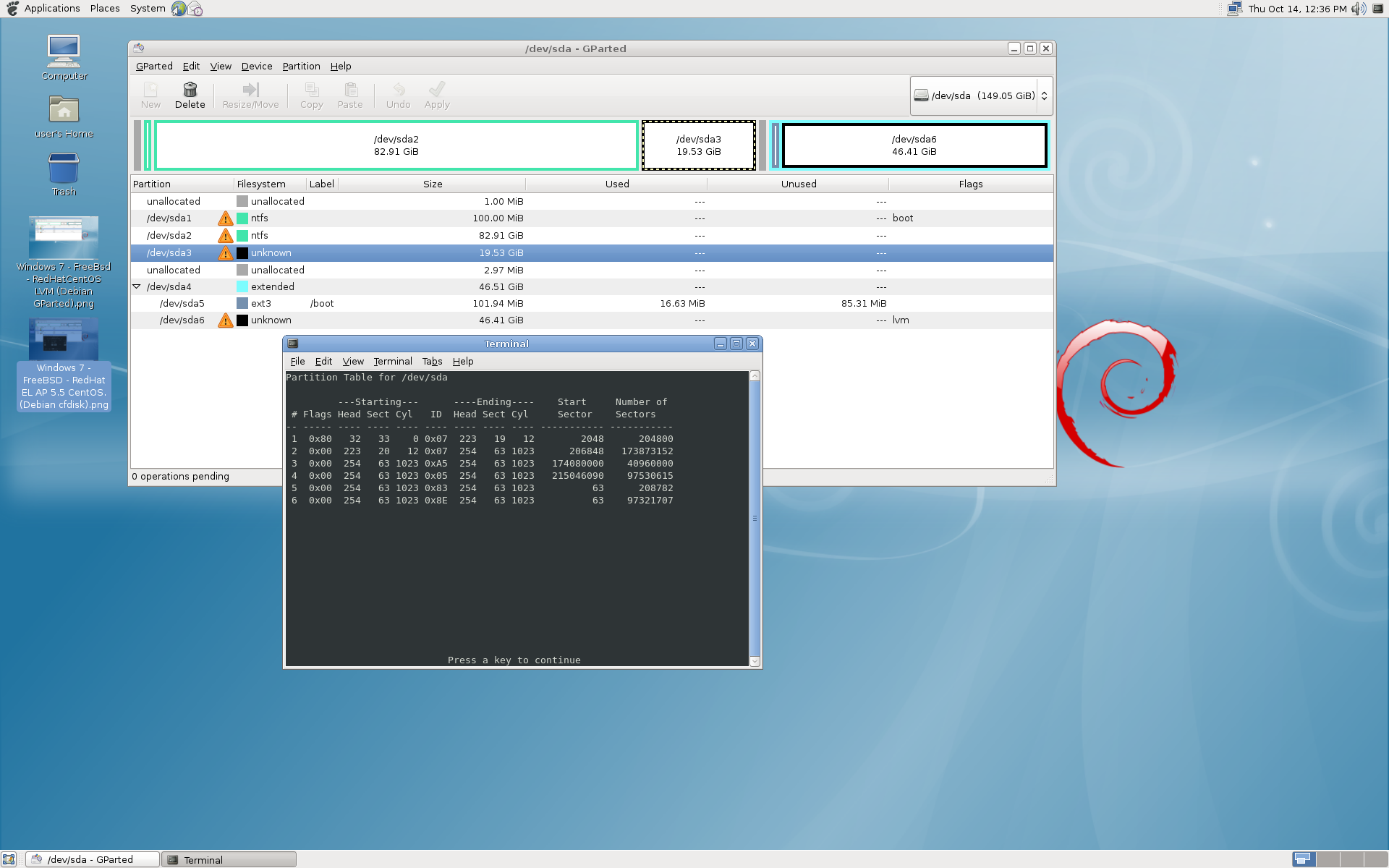
Task: Open the System panel menu
Action: (148, 9)
